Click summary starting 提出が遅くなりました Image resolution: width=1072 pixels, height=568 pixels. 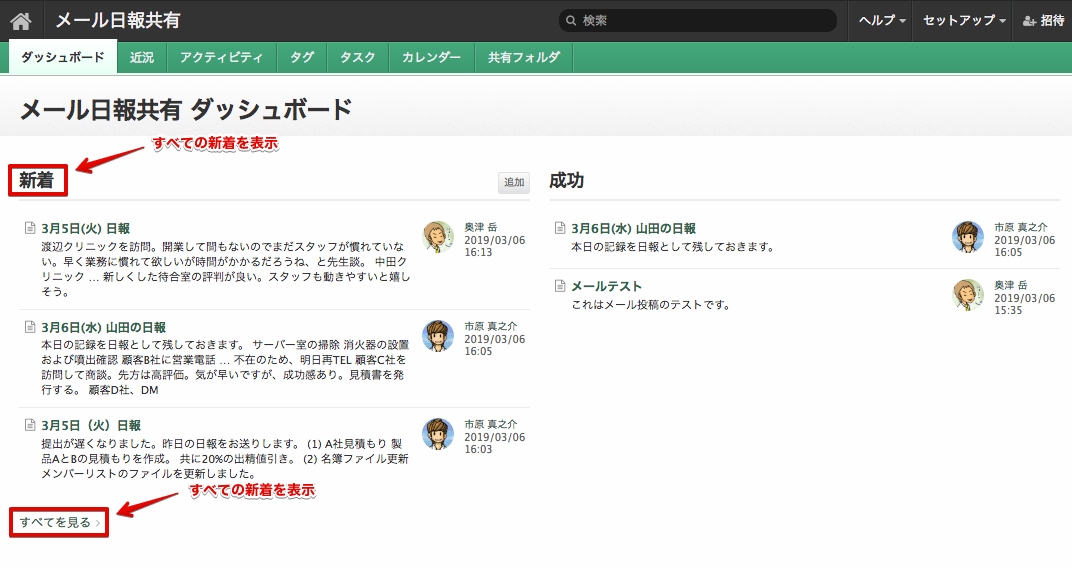[225, 459]
